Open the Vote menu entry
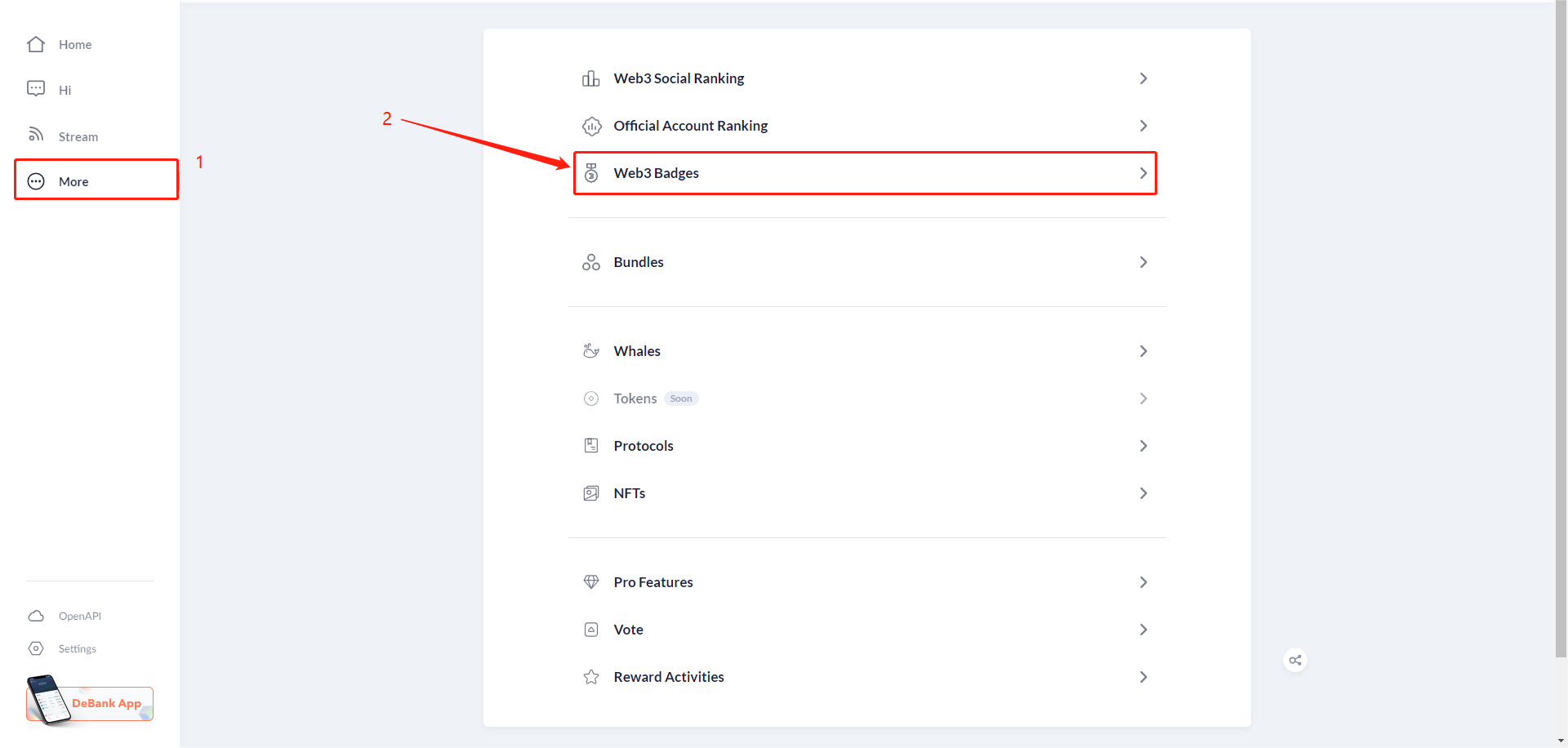The image size is (1568, 748). point(629,630)
